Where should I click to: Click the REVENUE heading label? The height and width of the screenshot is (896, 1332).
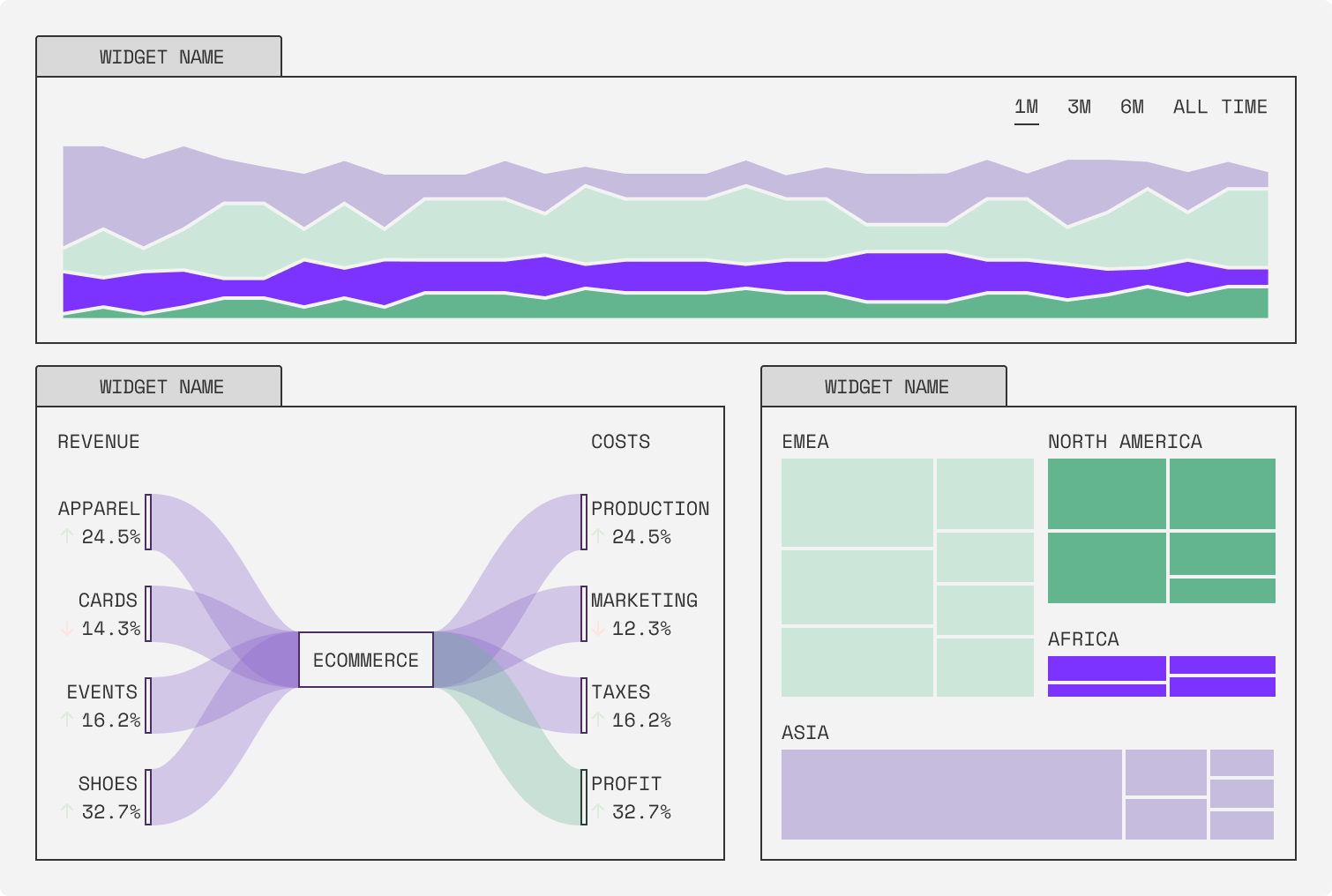coord(98,441)
